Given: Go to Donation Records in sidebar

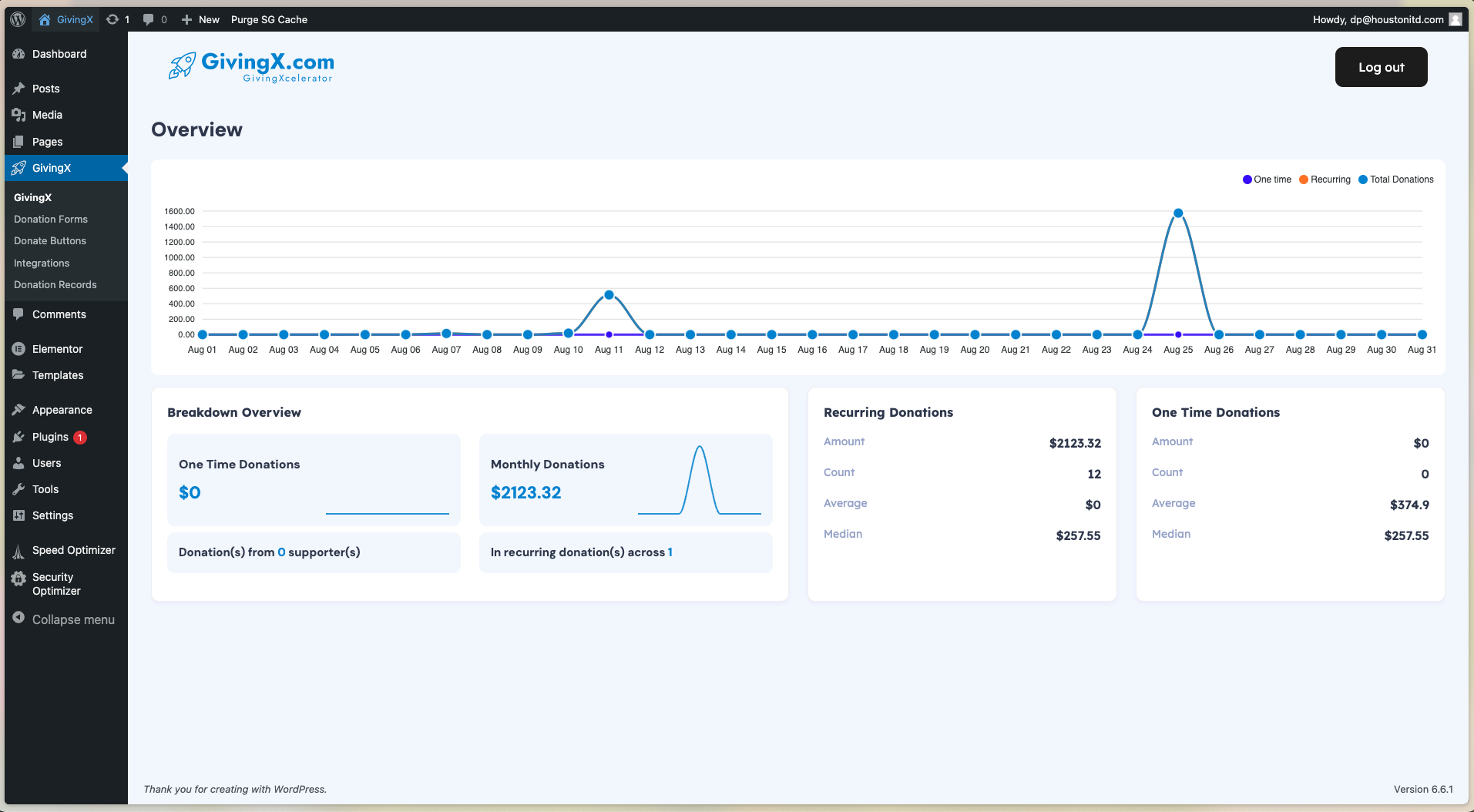Looking at the screenshot, I should point(55,285).
